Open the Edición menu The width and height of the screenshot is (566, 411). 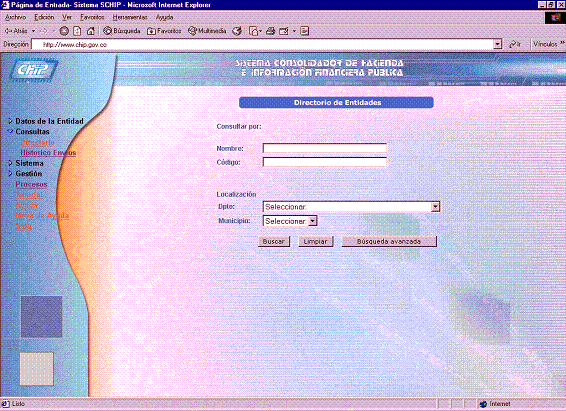(x=44, y=17)
